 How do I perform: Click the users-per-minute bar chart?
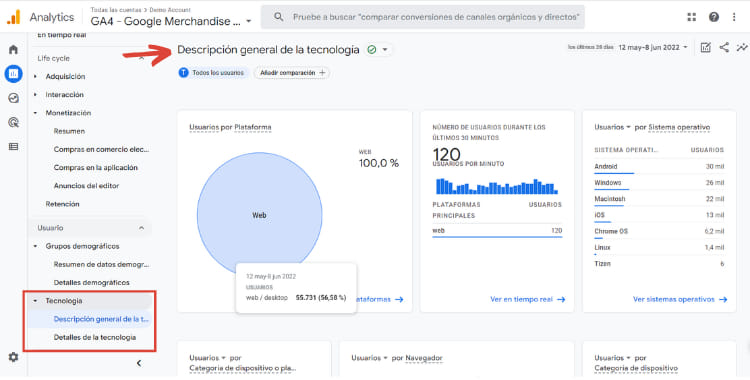coord(497,187)
